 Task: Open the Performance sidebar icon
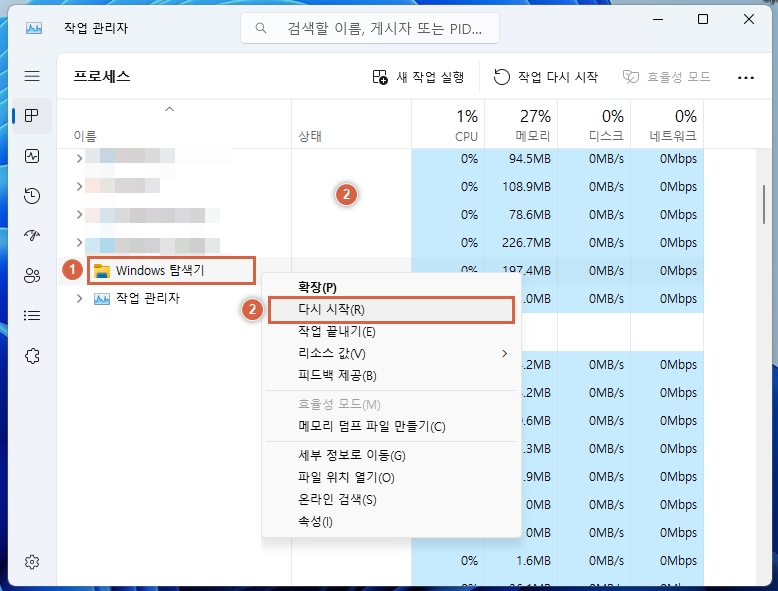click(x=32, y=156)
